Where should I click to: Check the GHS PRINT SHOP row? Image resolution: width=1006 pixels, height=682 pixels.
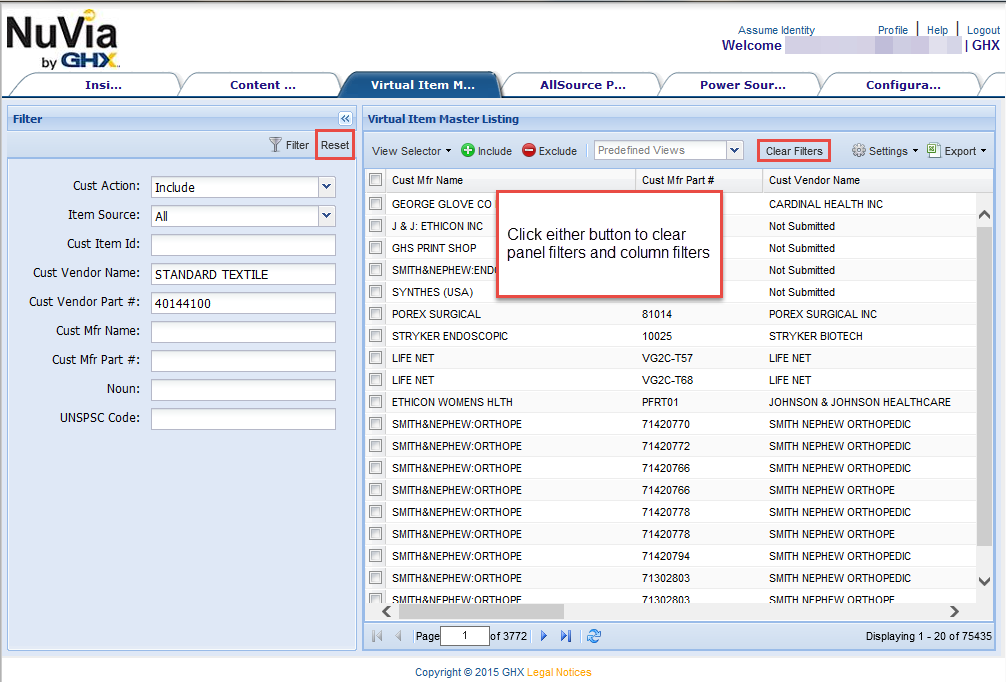point(376,248)
